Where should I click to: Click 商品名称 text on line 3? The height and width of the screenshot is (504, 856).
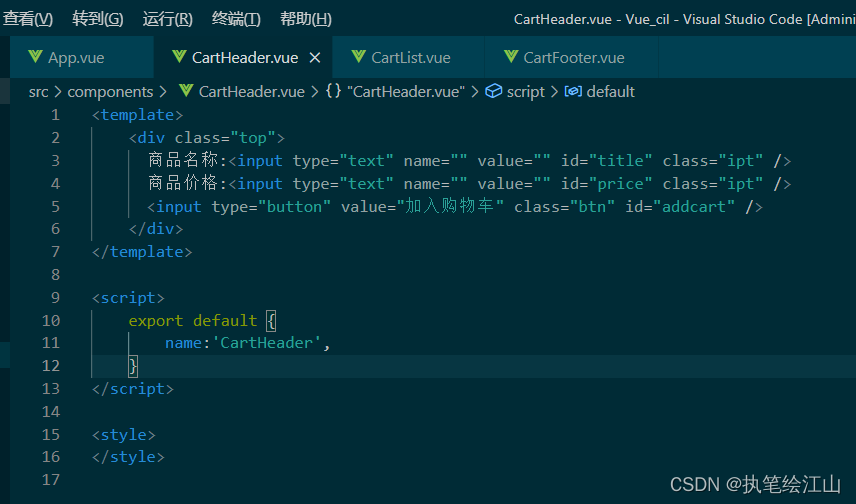point(183,161)
